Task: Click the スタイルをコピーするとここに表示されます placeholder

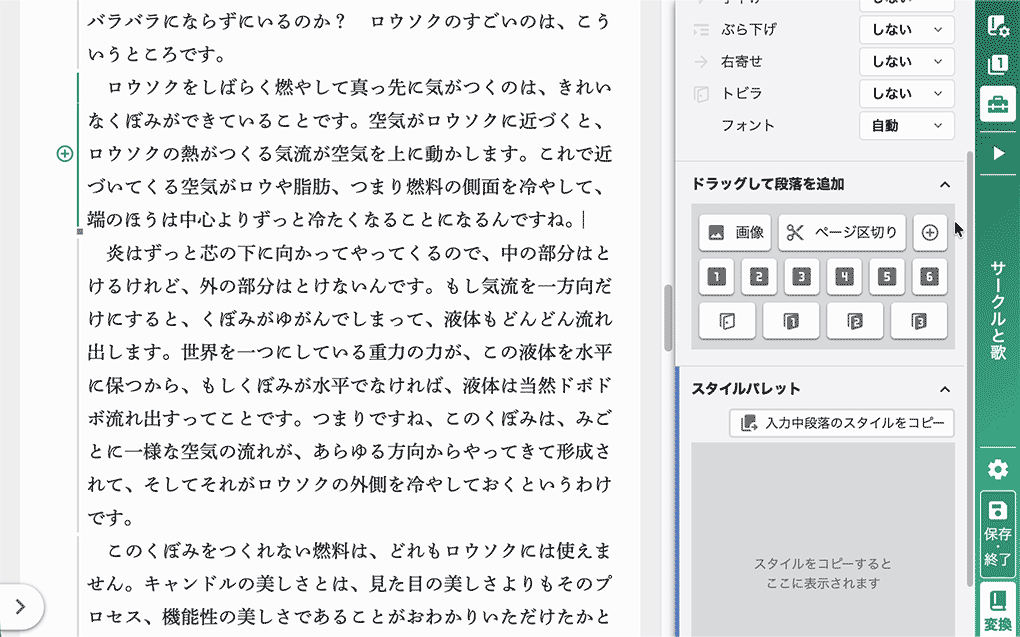Action: pyautogui.click(x=822, y=573)
